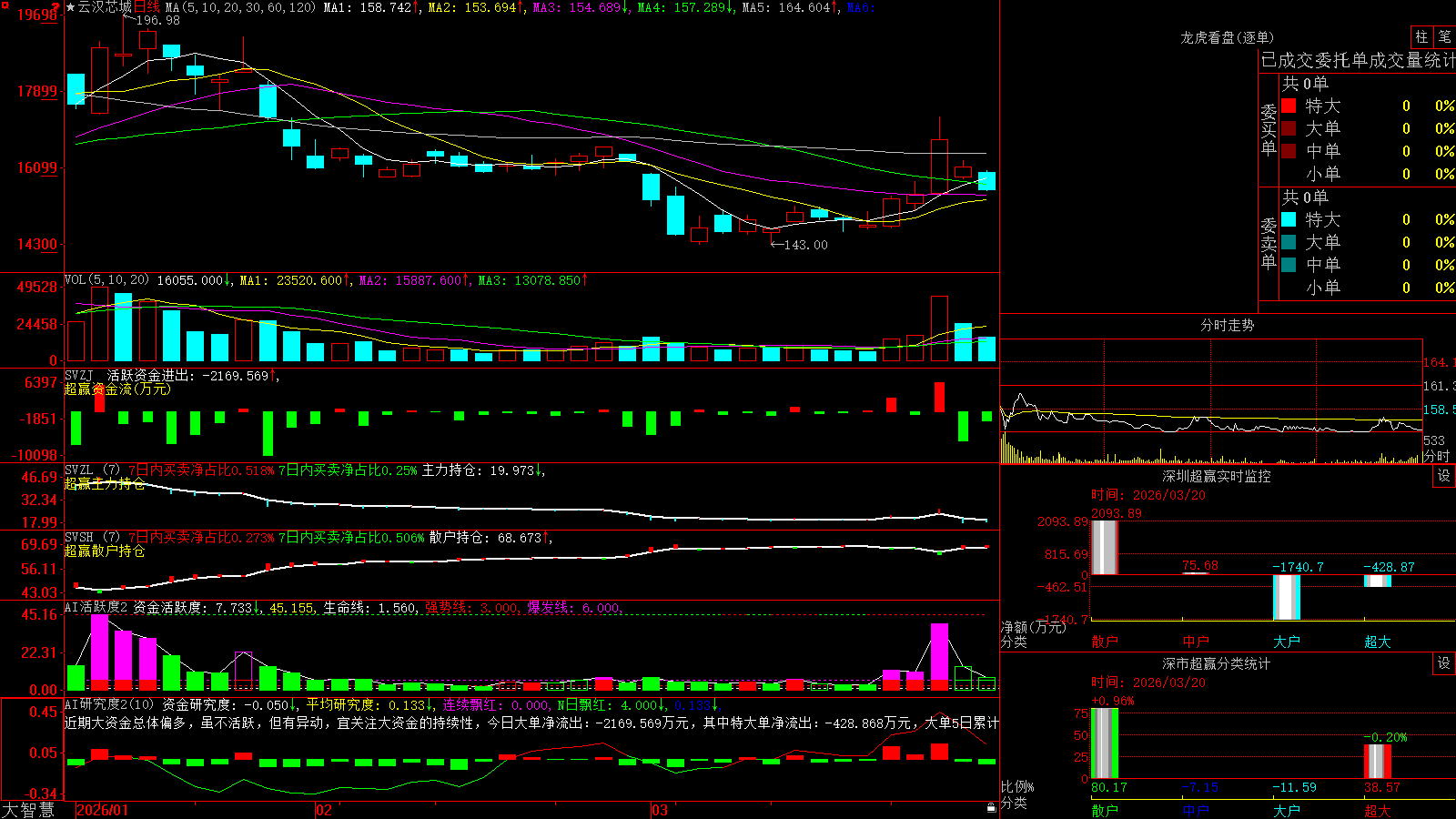1456x819 pixels.
Task: Click the red 特大 buy-order swatch
Action: coord(1289,106)
